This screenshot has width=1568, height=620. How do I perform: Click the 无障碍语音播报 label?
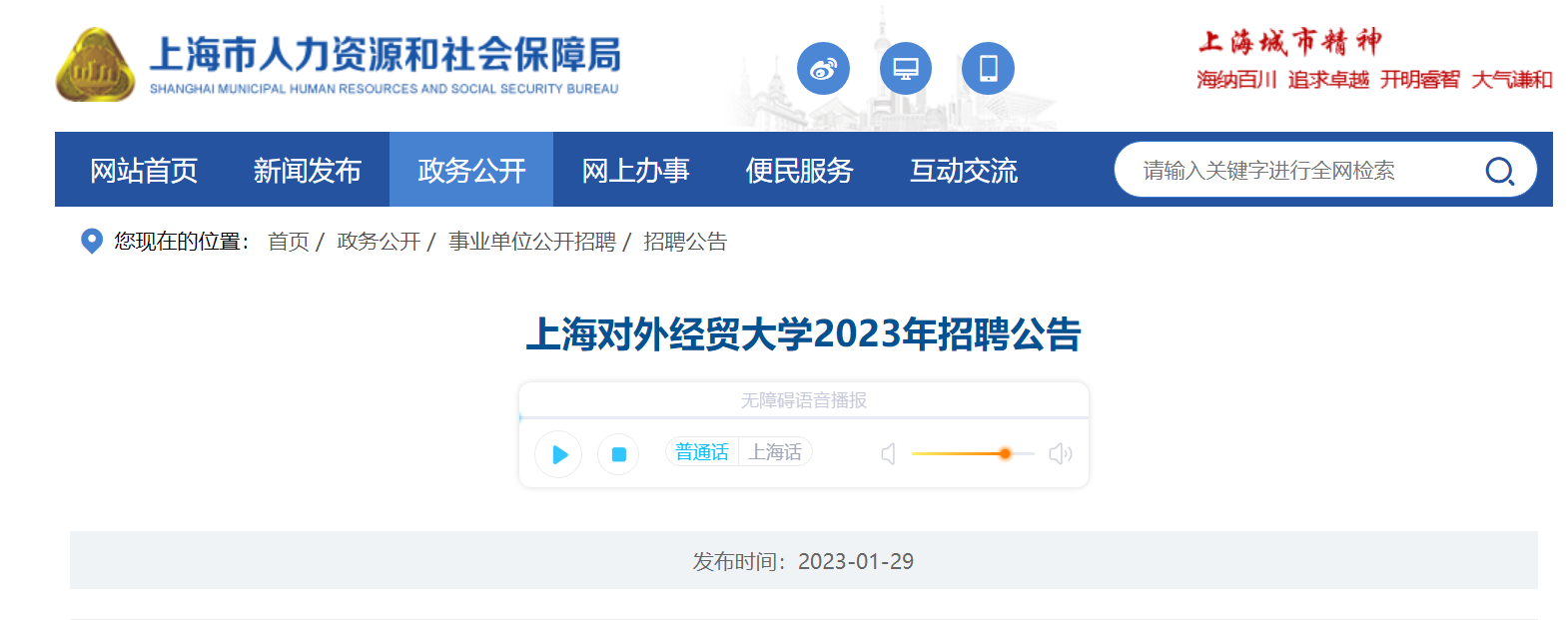tap(803, 400)
